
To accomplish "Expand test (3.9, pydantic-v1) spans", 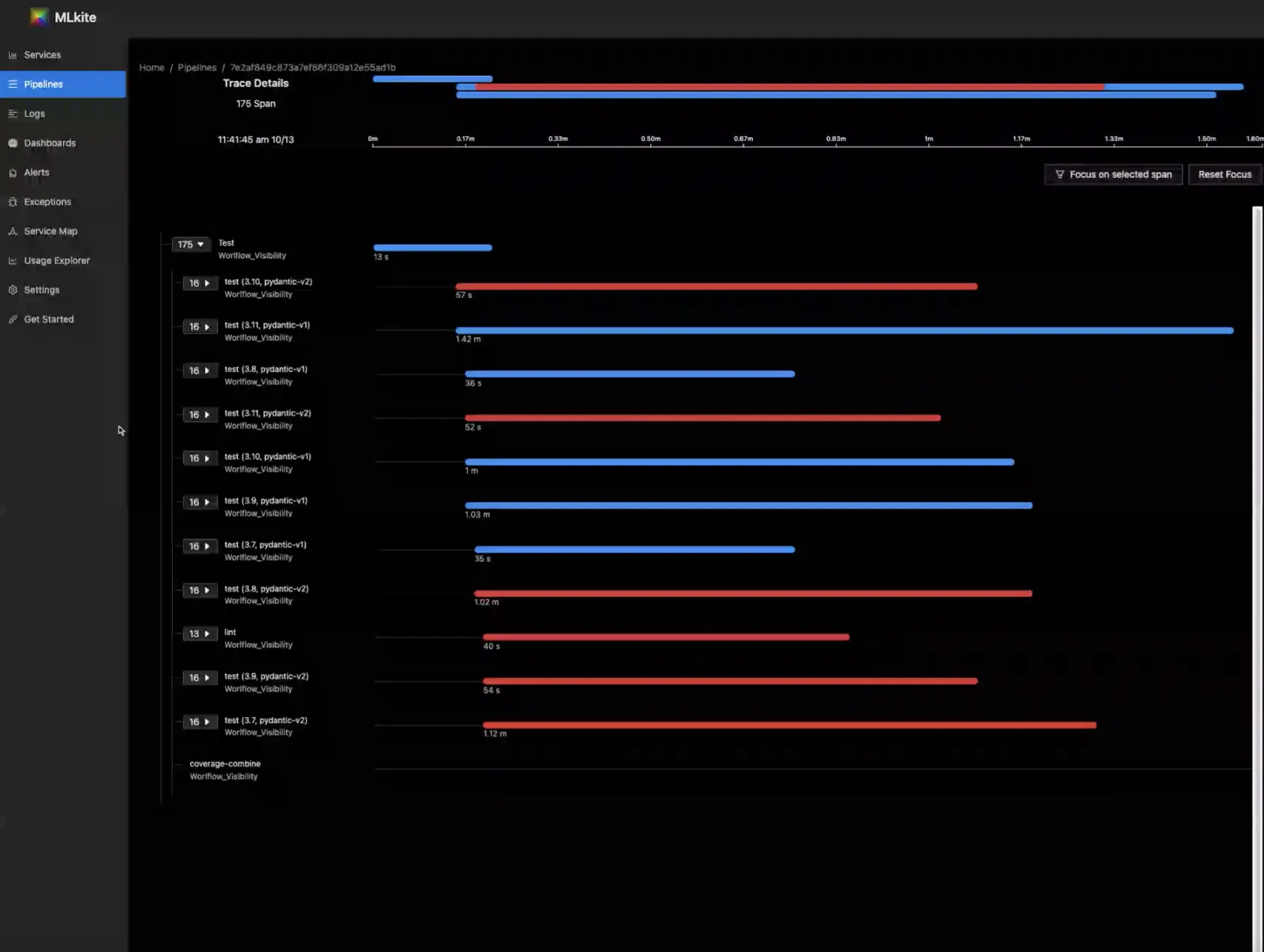I will [x=200, y=502].
